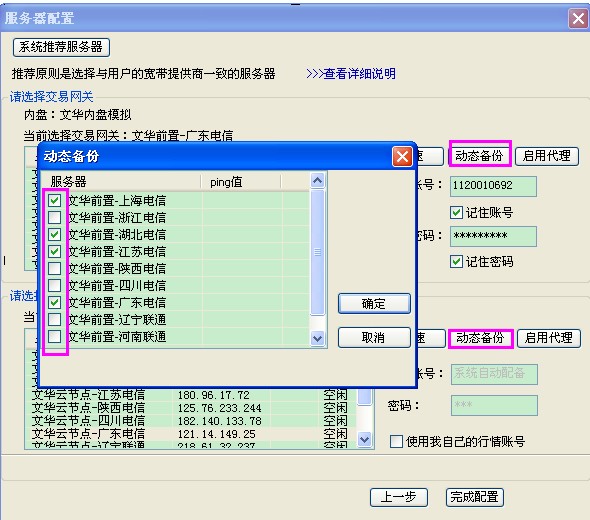590x520 pixels.
Task: Select 文华前置-河南联通 row text
Action: [x=117, y=336]
